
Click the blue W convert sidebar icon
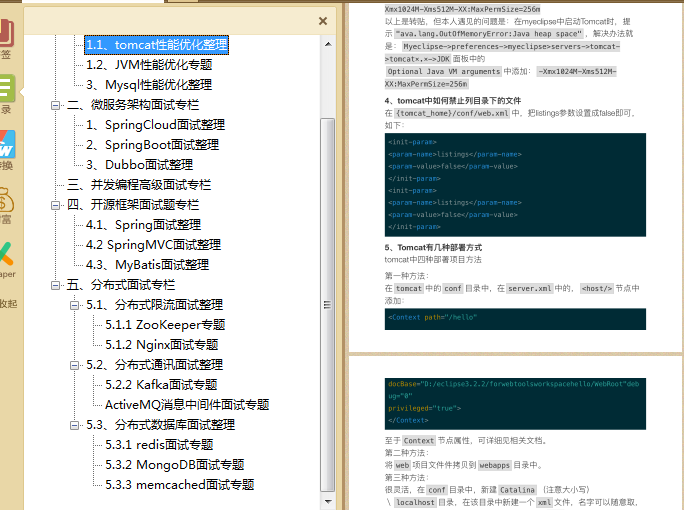pos(7,144)
